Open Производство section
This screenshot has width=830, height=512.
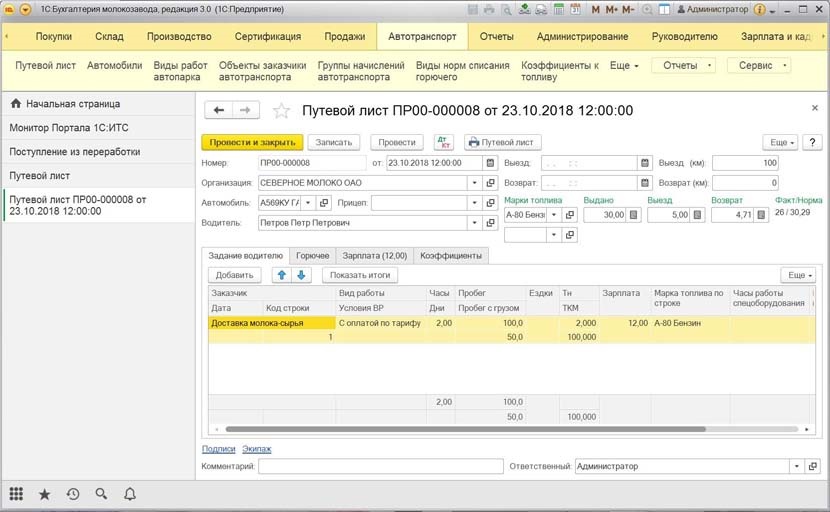coord(179,37)
